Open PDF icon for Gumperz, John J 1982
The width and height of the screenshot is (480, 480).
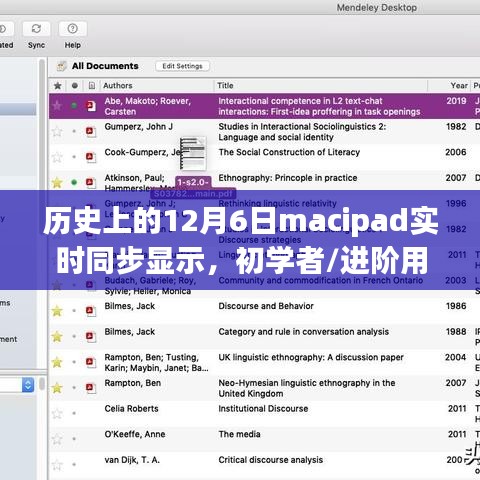click(x=90, y=131)
